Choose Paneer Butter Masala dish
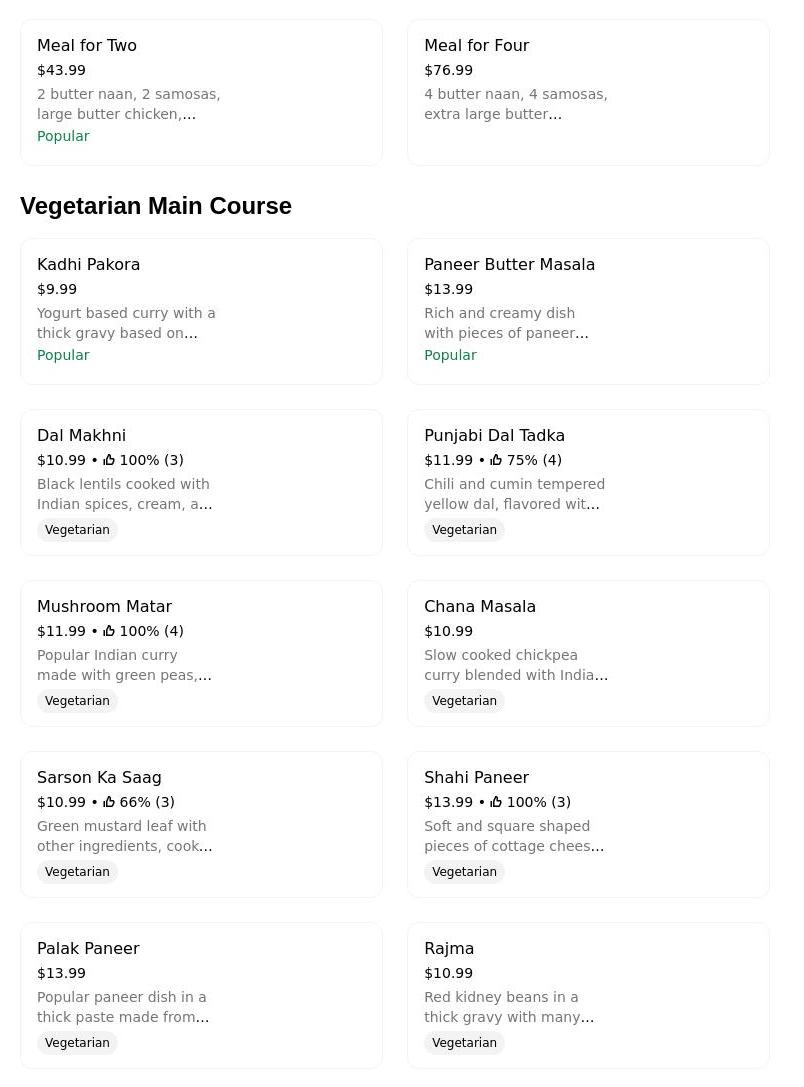Image resolution: width=804 pixels, height=1087 pixels. [x=588, y=311]
